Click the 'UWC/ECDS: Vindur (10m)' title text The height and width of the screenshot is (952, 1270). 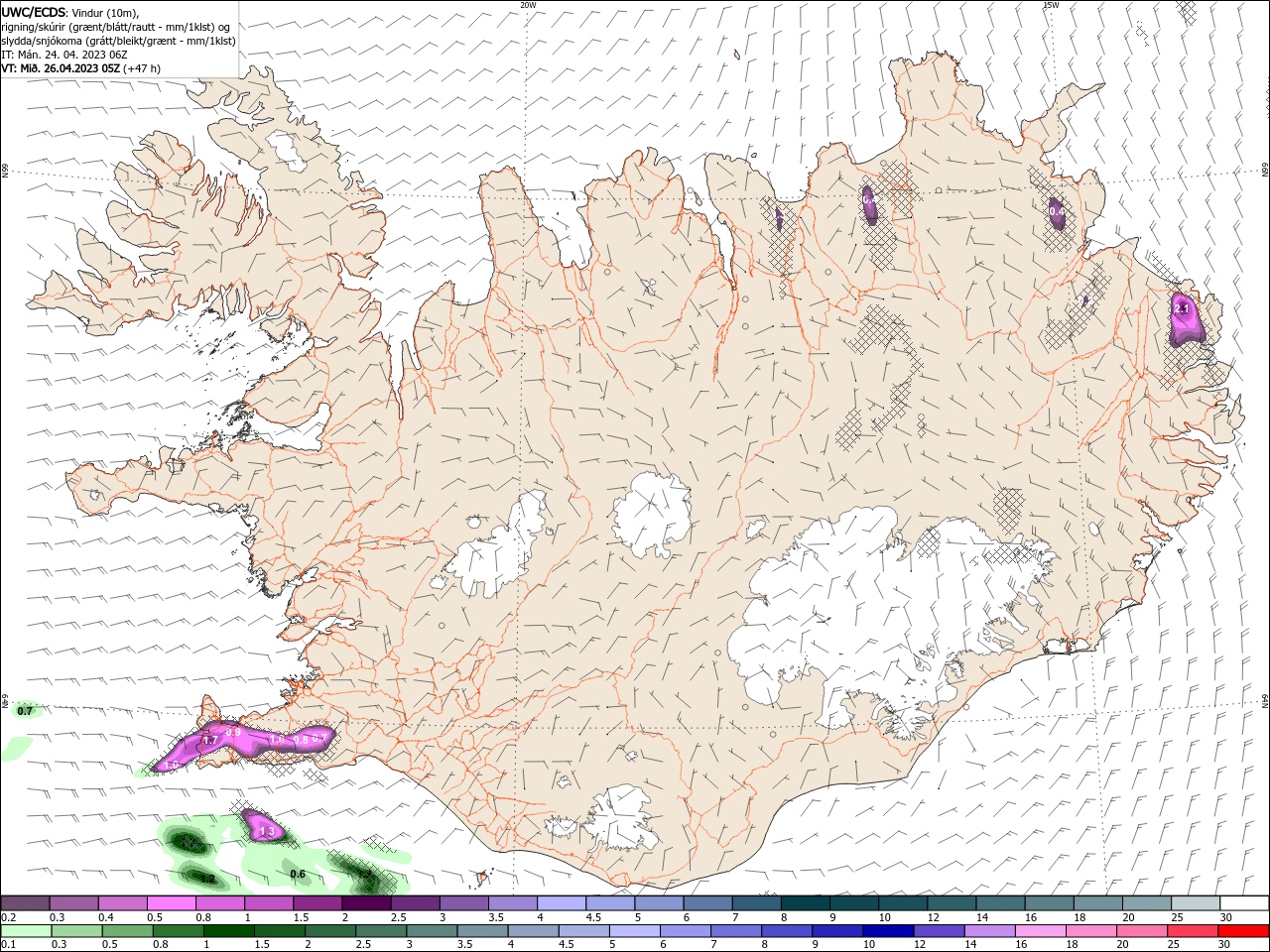(71, 12)
